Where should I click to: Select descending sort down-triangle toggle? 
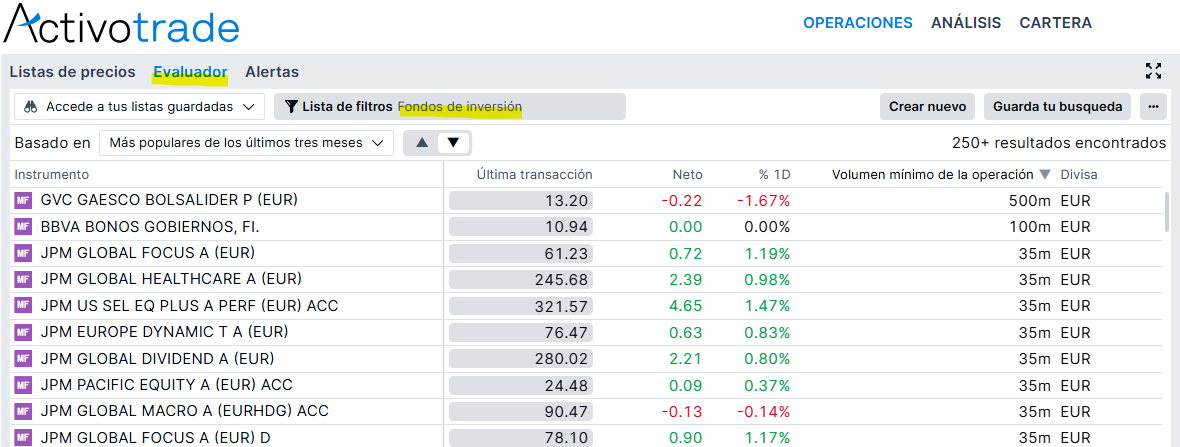(x=454, y=143)
